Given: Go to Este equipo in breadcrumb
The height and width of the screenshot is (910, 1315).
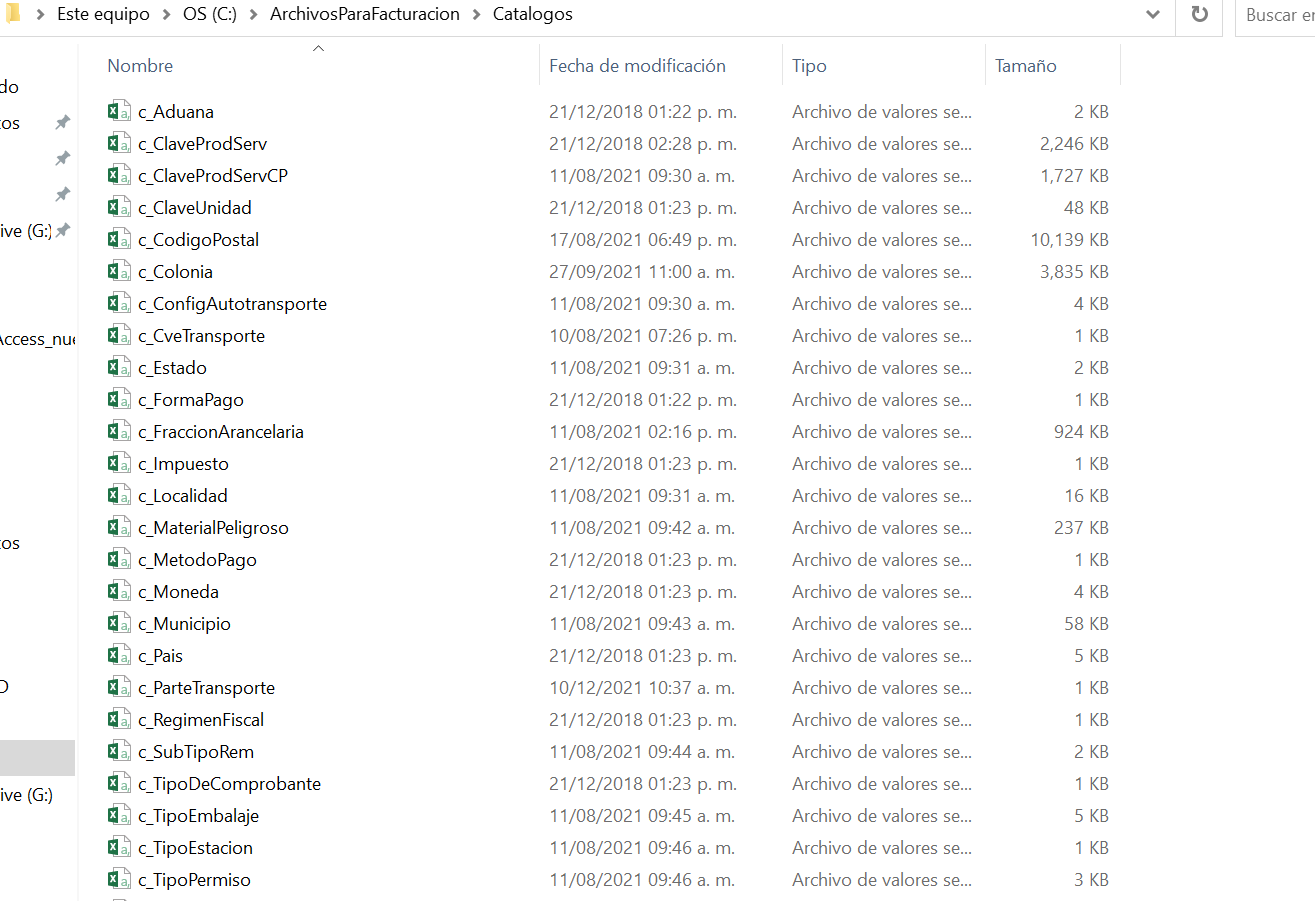Looking at the screenshot, I should pos(103,15).
